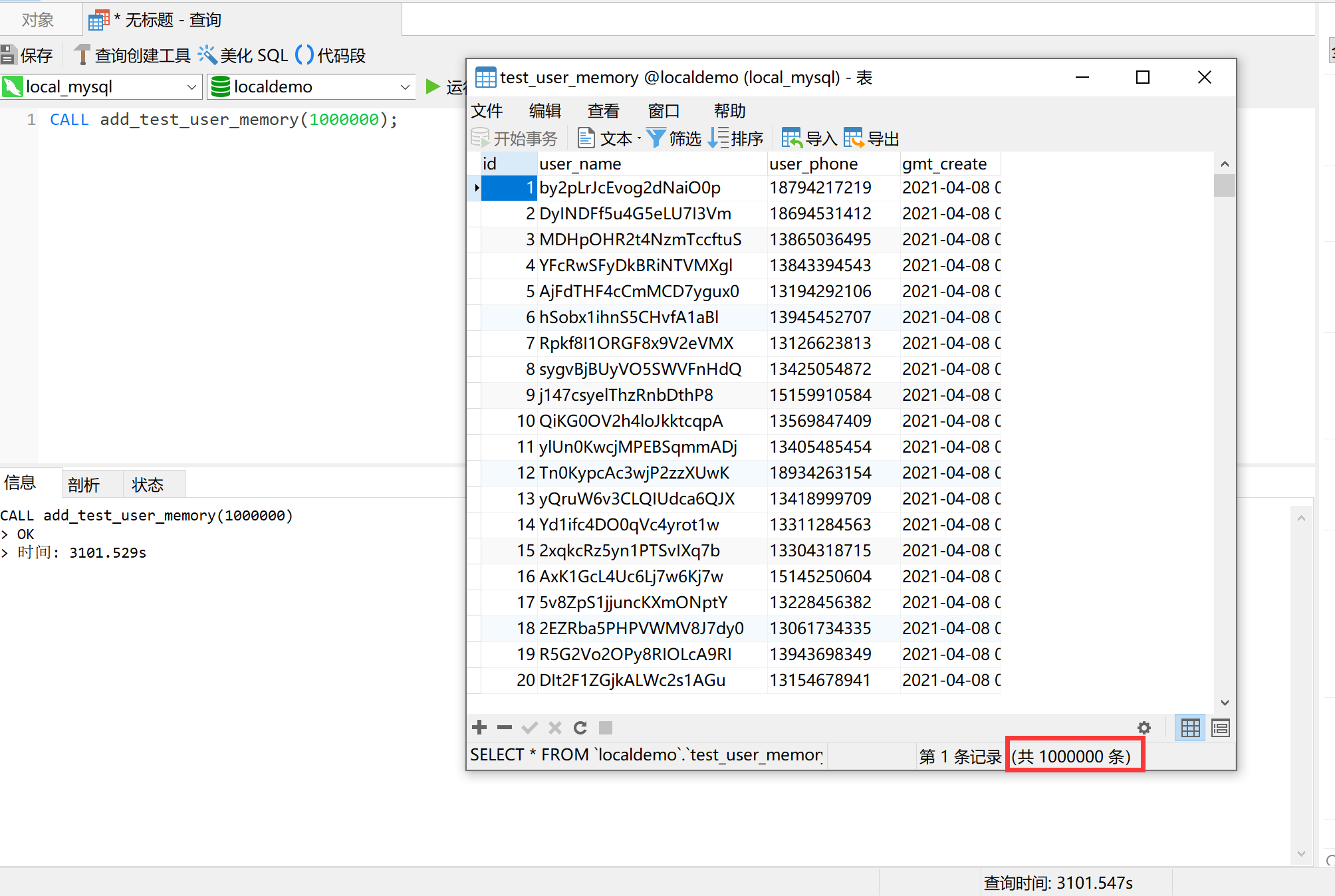Click the table settings gear icon

1144,728
